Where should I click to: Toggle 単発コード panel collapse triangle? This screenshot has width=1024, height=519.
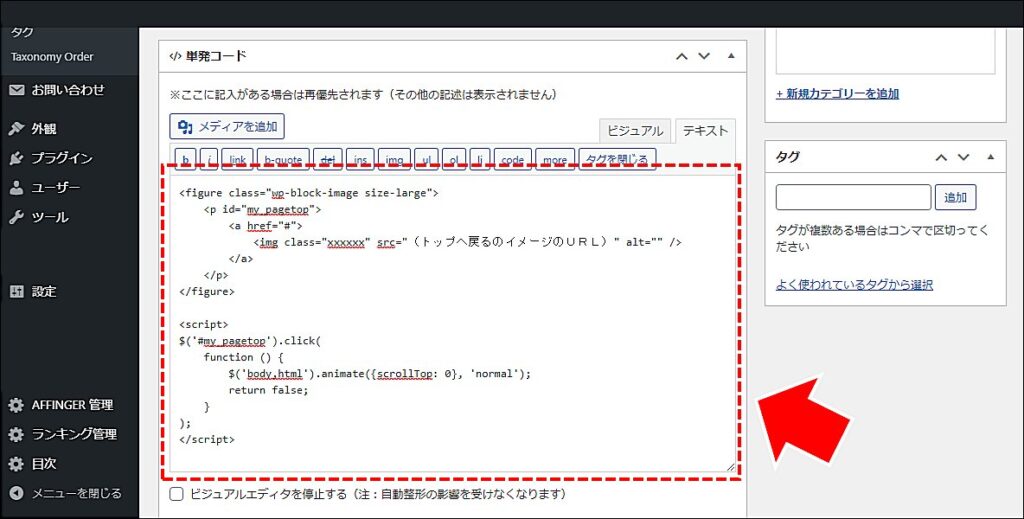tap(731, 56)
